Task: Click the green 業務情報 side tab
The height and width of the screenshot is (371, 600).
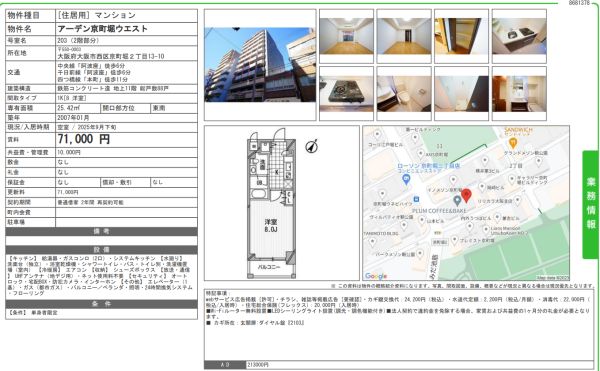Action: (x=590, y=205)
